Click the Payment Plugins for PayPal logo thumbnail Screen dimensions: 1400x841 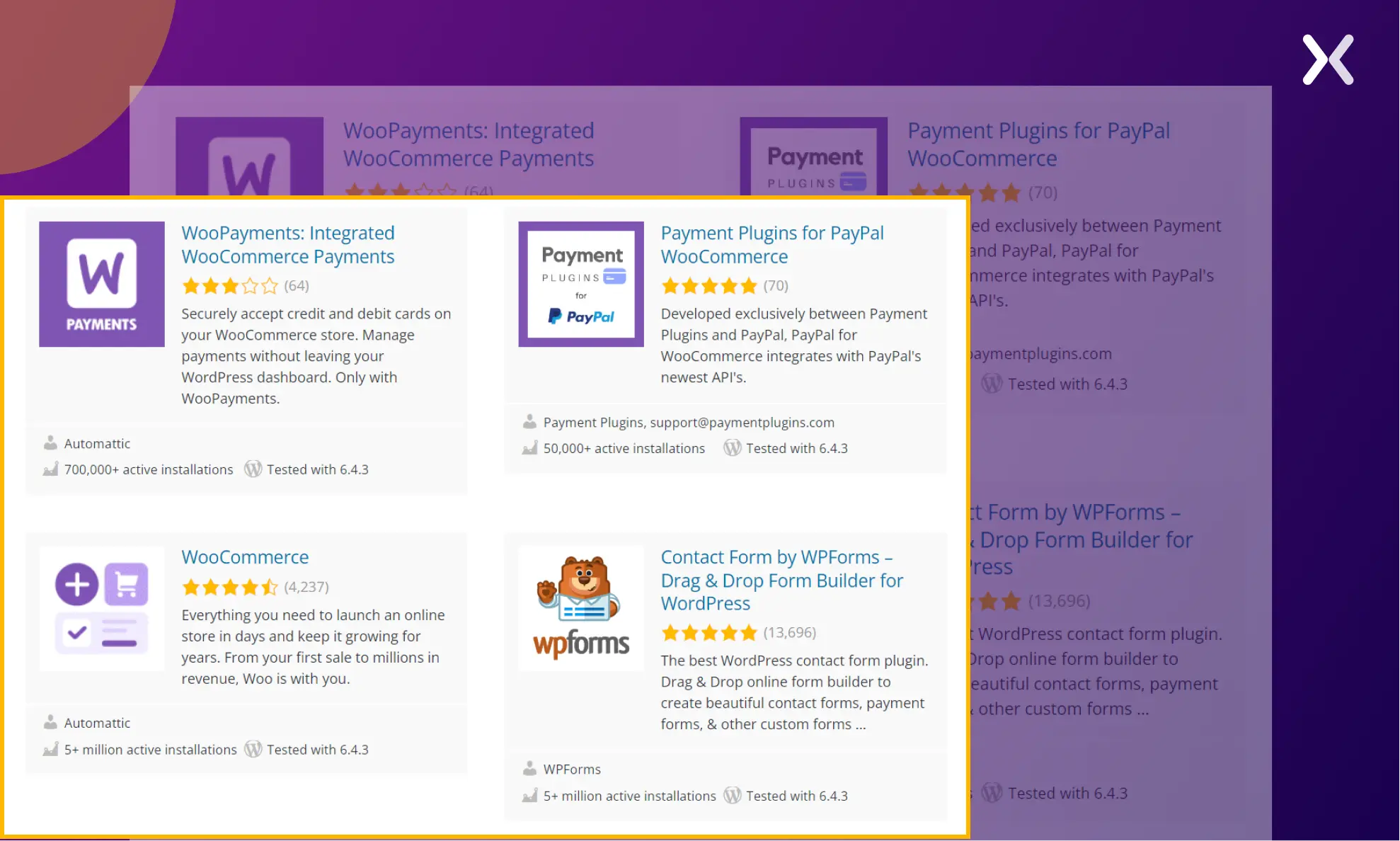click(581, 284)
